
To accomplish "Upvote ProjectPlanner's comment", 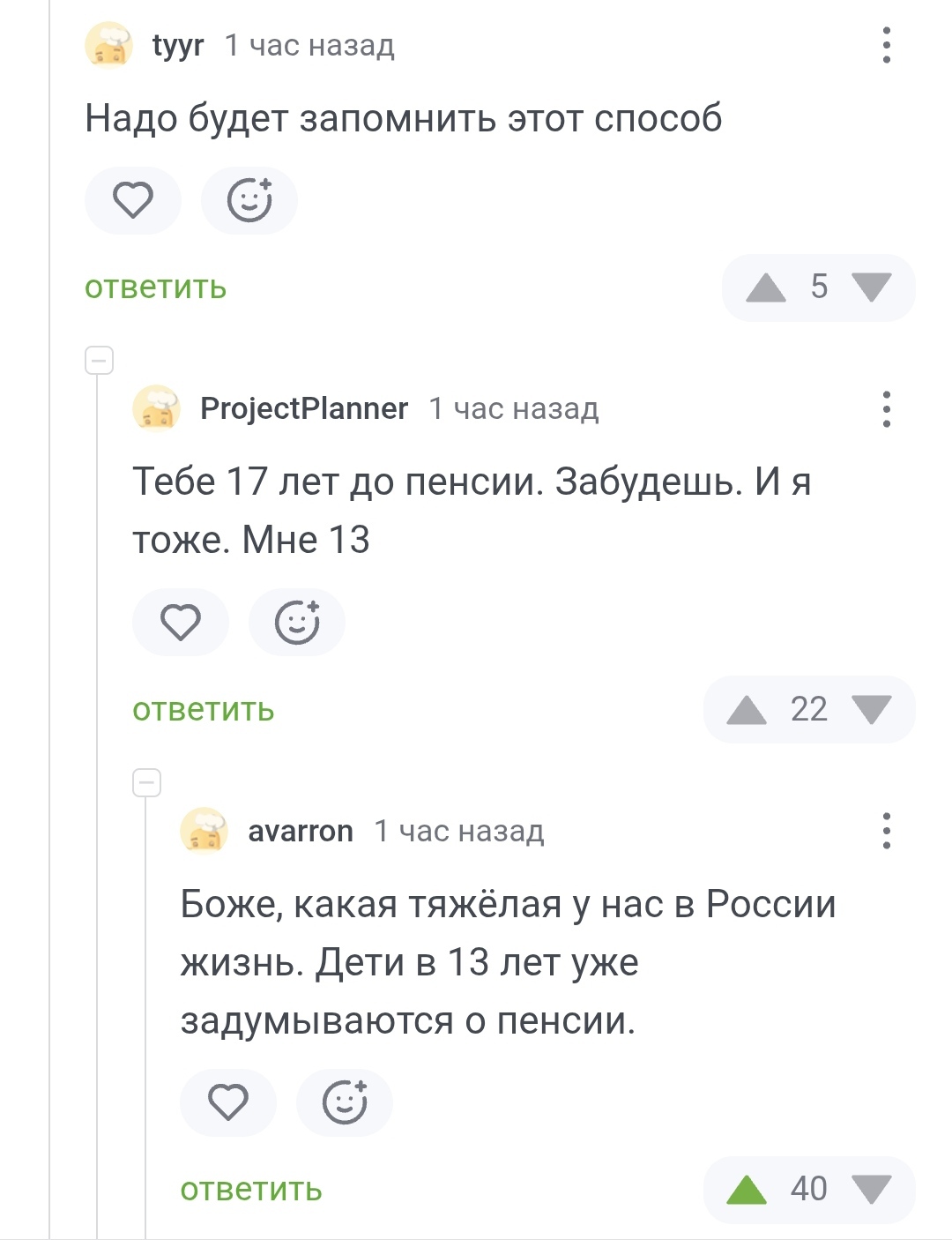I will (x=747, y=710).
